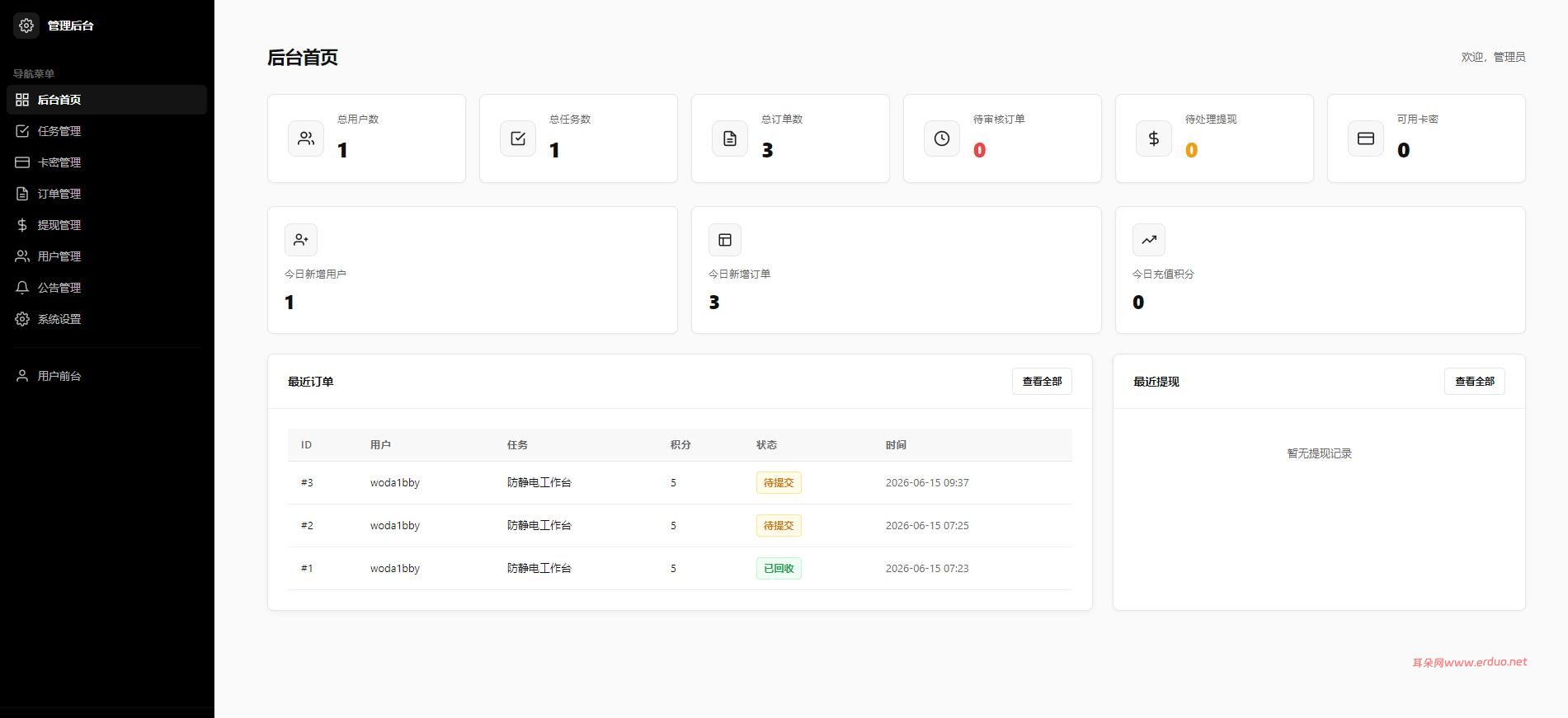The height and width of the screenshot is (718, 1568).
Task: Click the users icon on 总用户数 card
Action: click(306, 138)
